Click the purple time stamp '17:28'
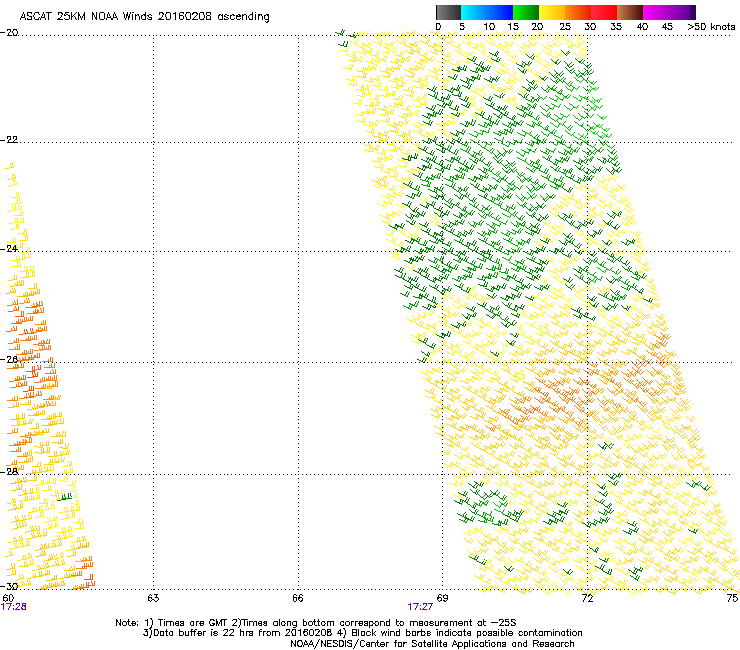This screenshot has height=650, width=740. [14, 607]
